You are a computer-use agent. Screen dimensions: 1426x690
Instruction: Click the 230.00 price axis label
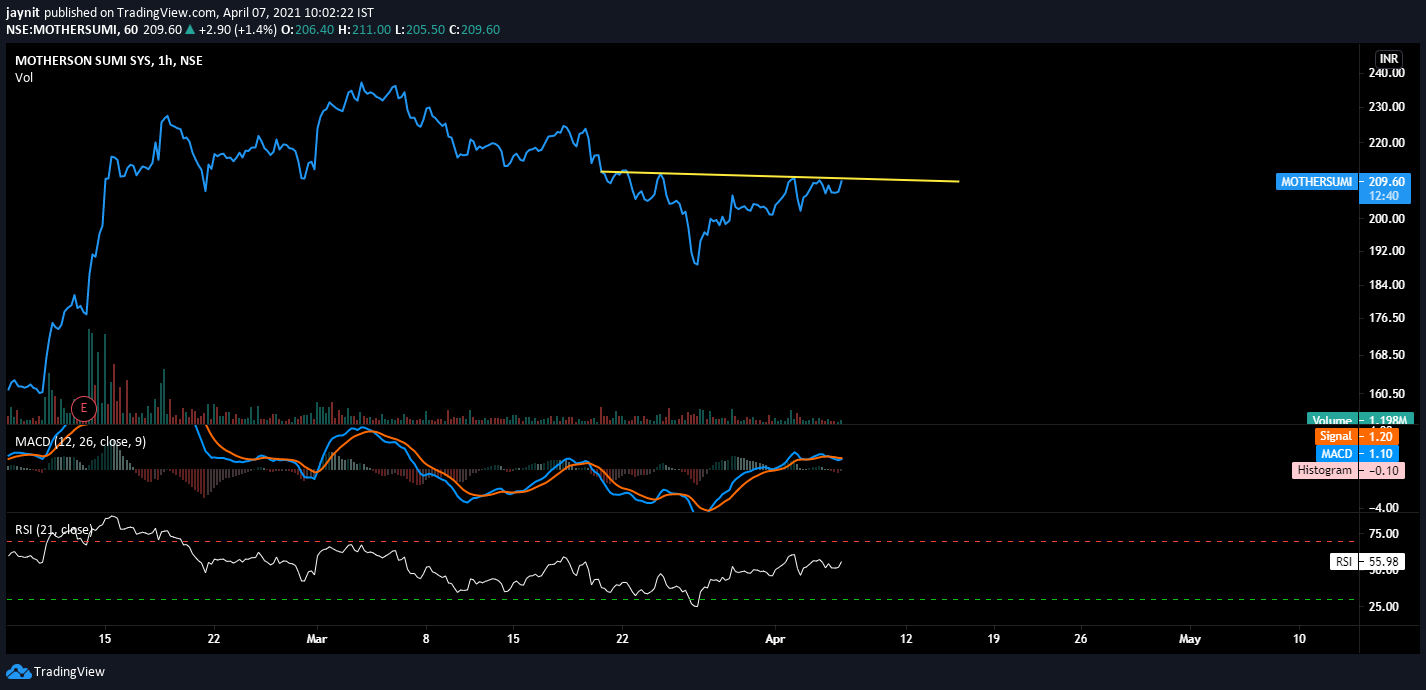(x=1387, y=107)
